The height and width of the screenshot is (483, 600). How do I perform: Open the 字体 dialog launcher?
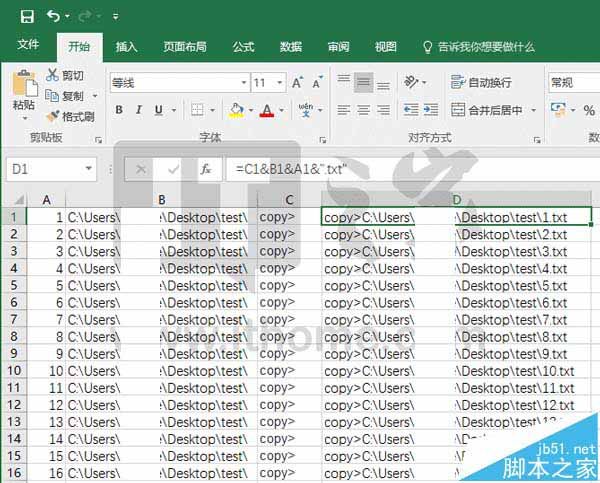tap(323, 140)
